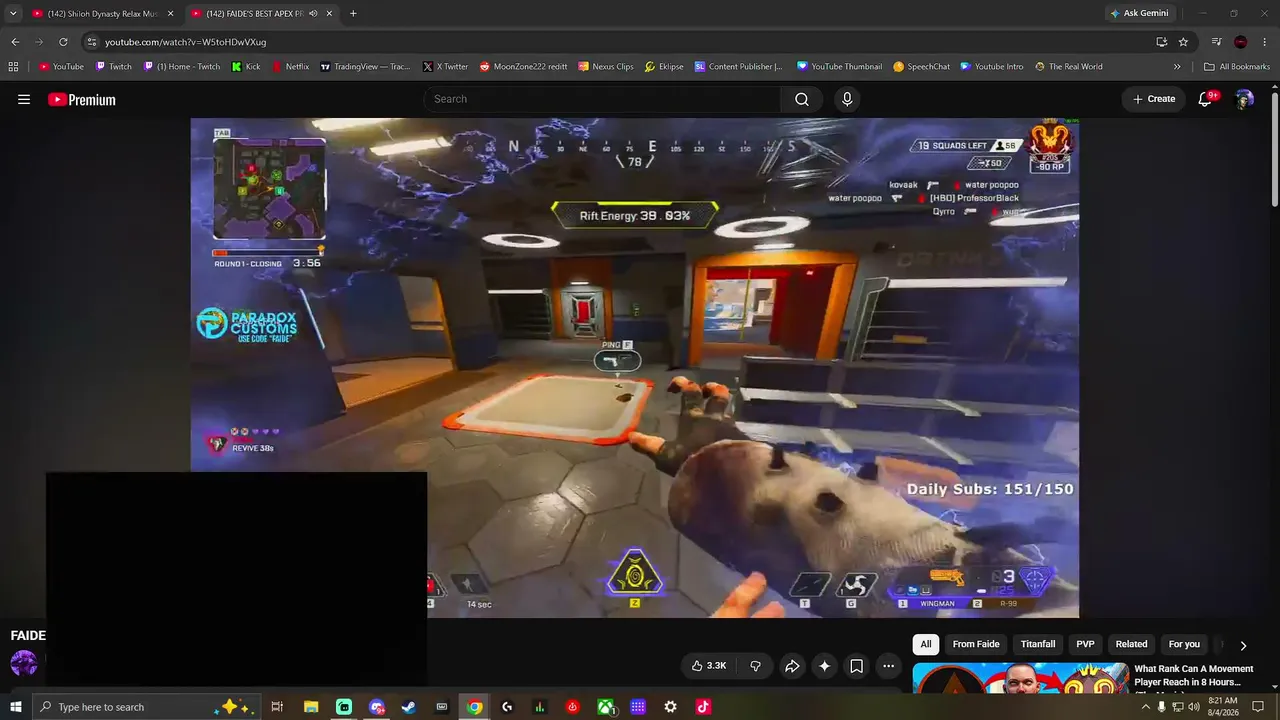
Task: Open YouTube notifications bell
Action: (x=1207, y=99)
